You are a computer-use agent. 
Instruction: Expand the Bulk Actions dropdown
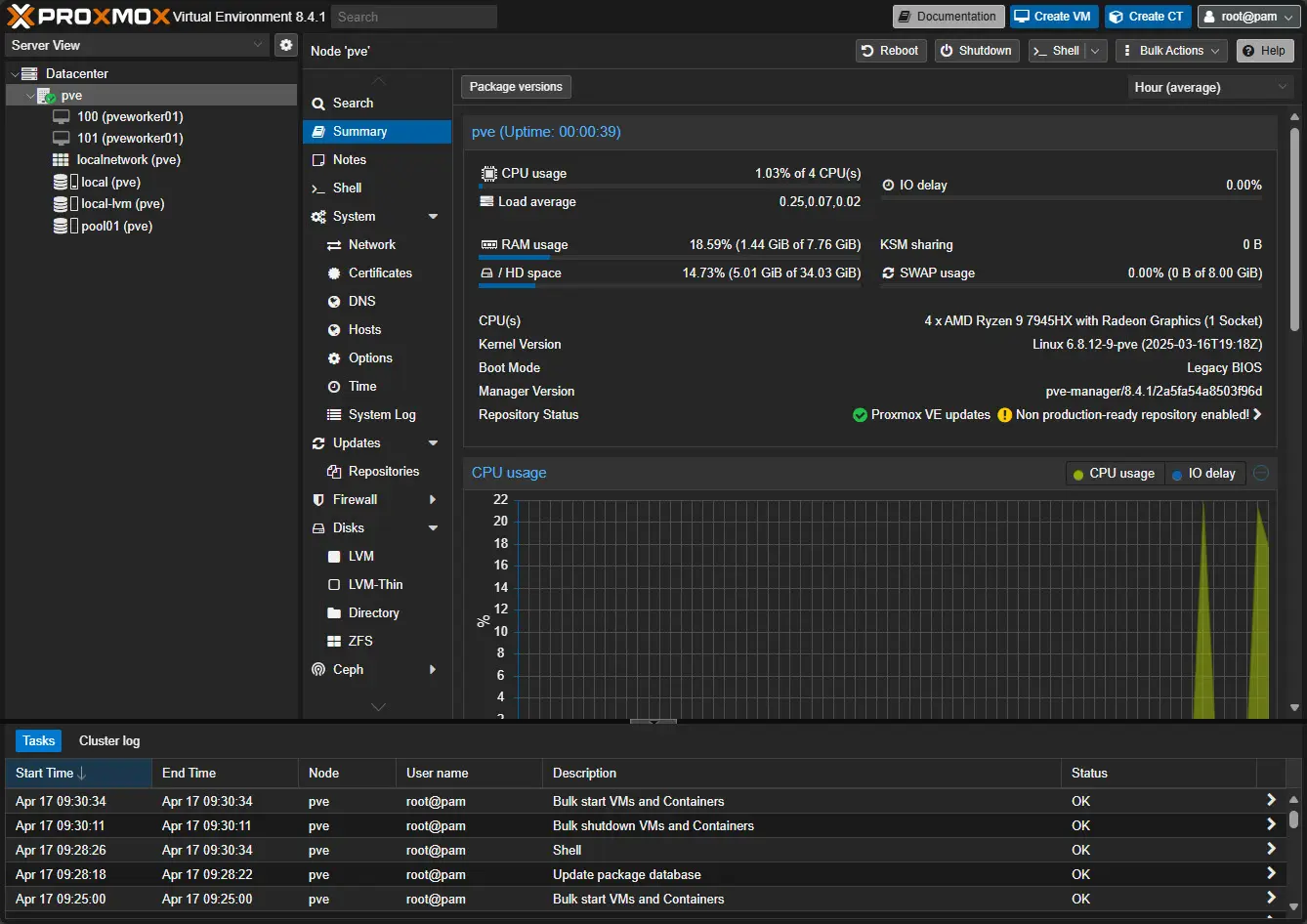pyautogui.click(x=1170, y=51)
